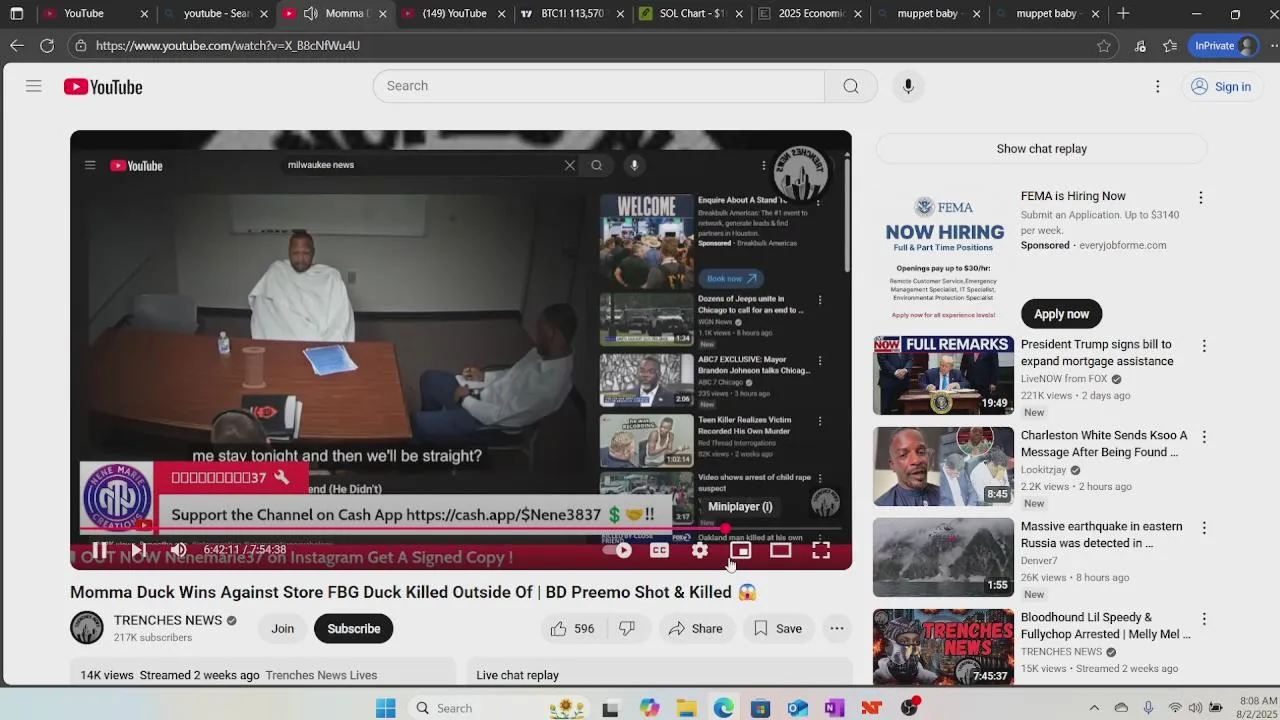Add this page to favorites star
Viewport: 1280px width, 720px height.
point(1104,45)
